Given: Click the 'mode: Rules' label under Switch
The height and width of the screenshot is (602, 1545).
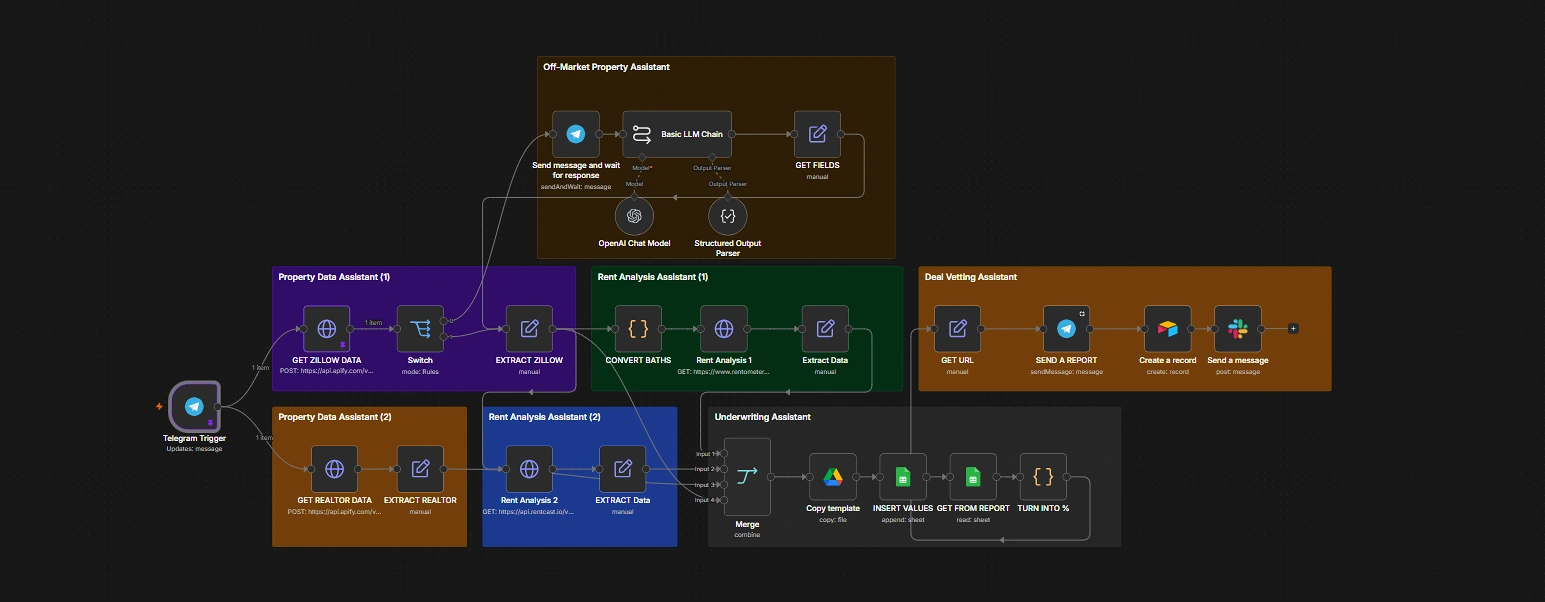Looking at the screenshot, I should (420, 371).
